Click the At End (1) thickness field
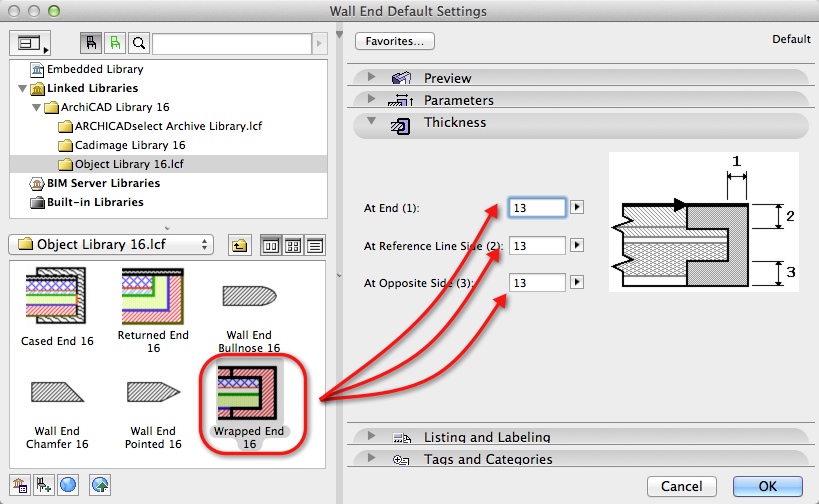 click(x=537, y=208)
